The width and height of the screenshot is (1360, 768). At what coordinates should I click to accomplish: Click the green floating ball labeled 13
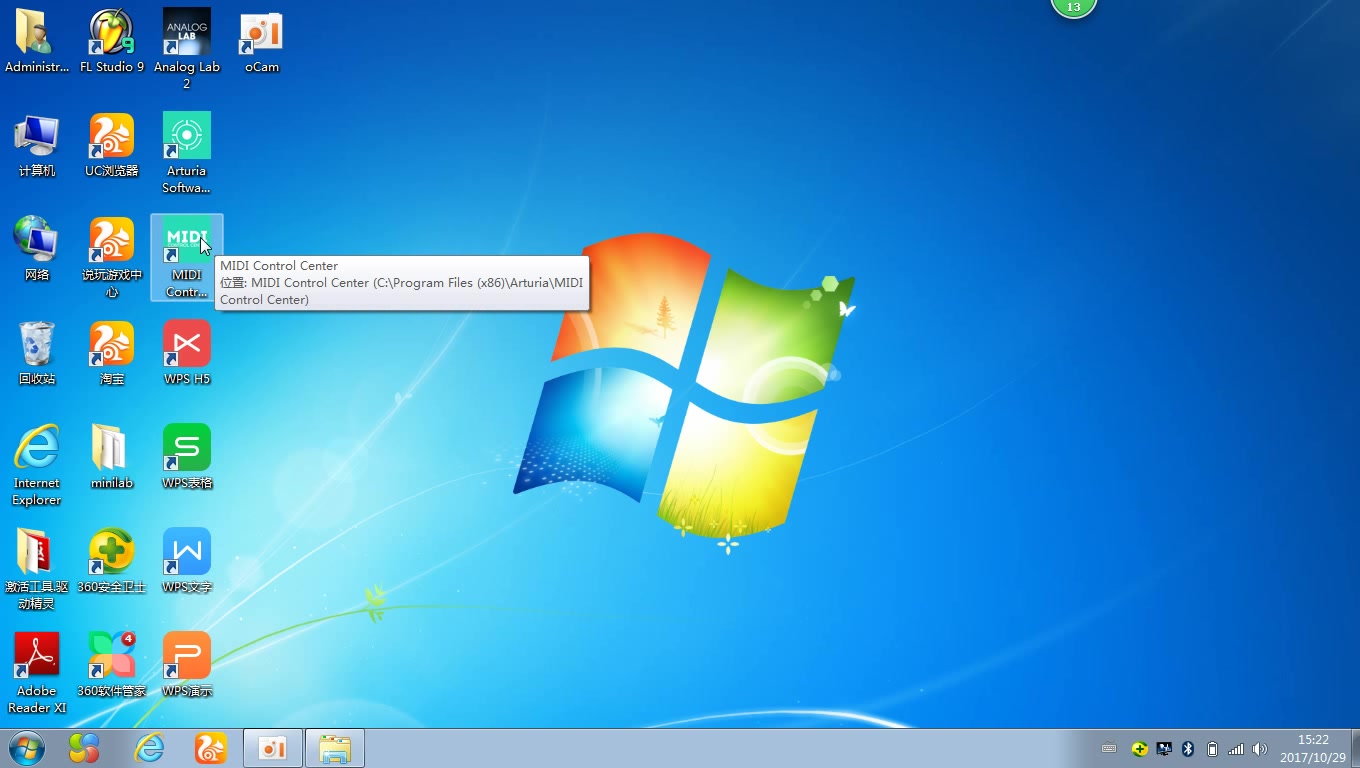coord(1074,7)
